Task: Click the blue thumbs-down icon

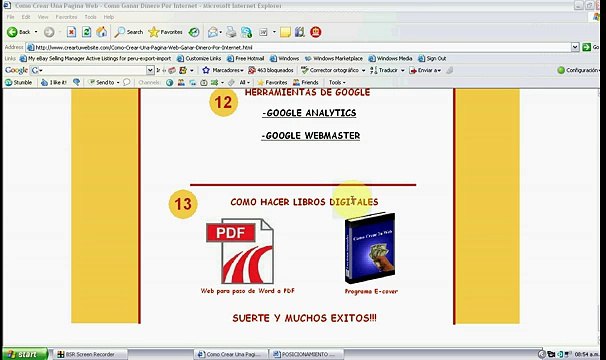Action: click(77, 82)
